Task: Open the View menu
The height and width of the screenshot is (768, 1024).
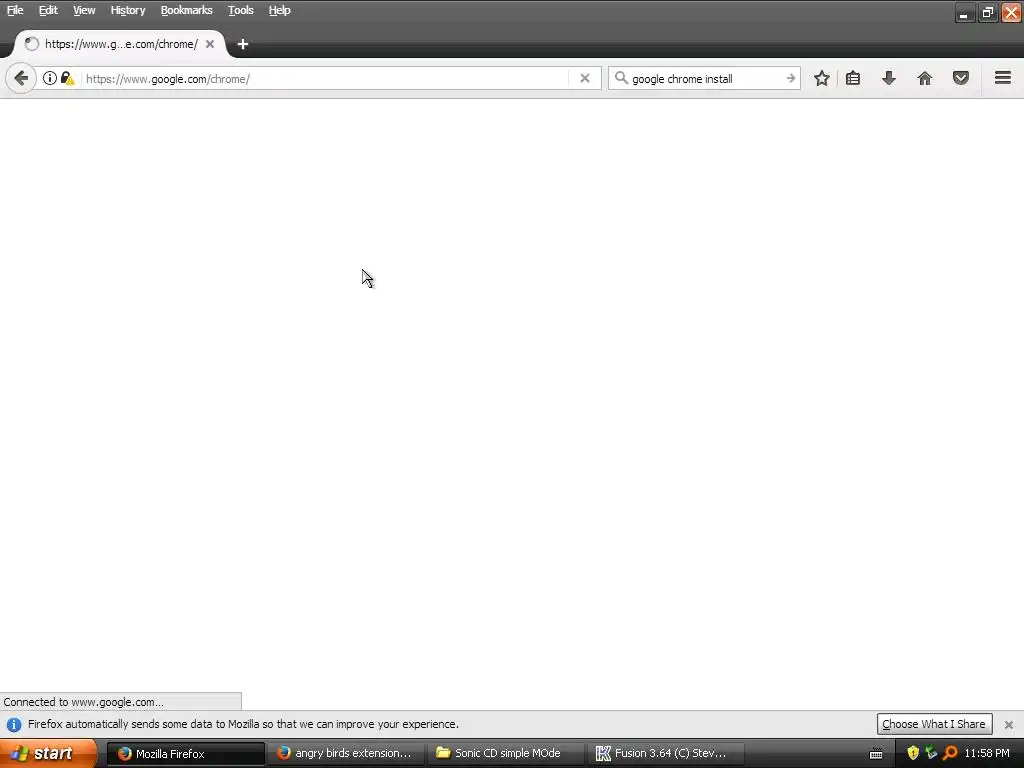Action: (x=84, y=10)
